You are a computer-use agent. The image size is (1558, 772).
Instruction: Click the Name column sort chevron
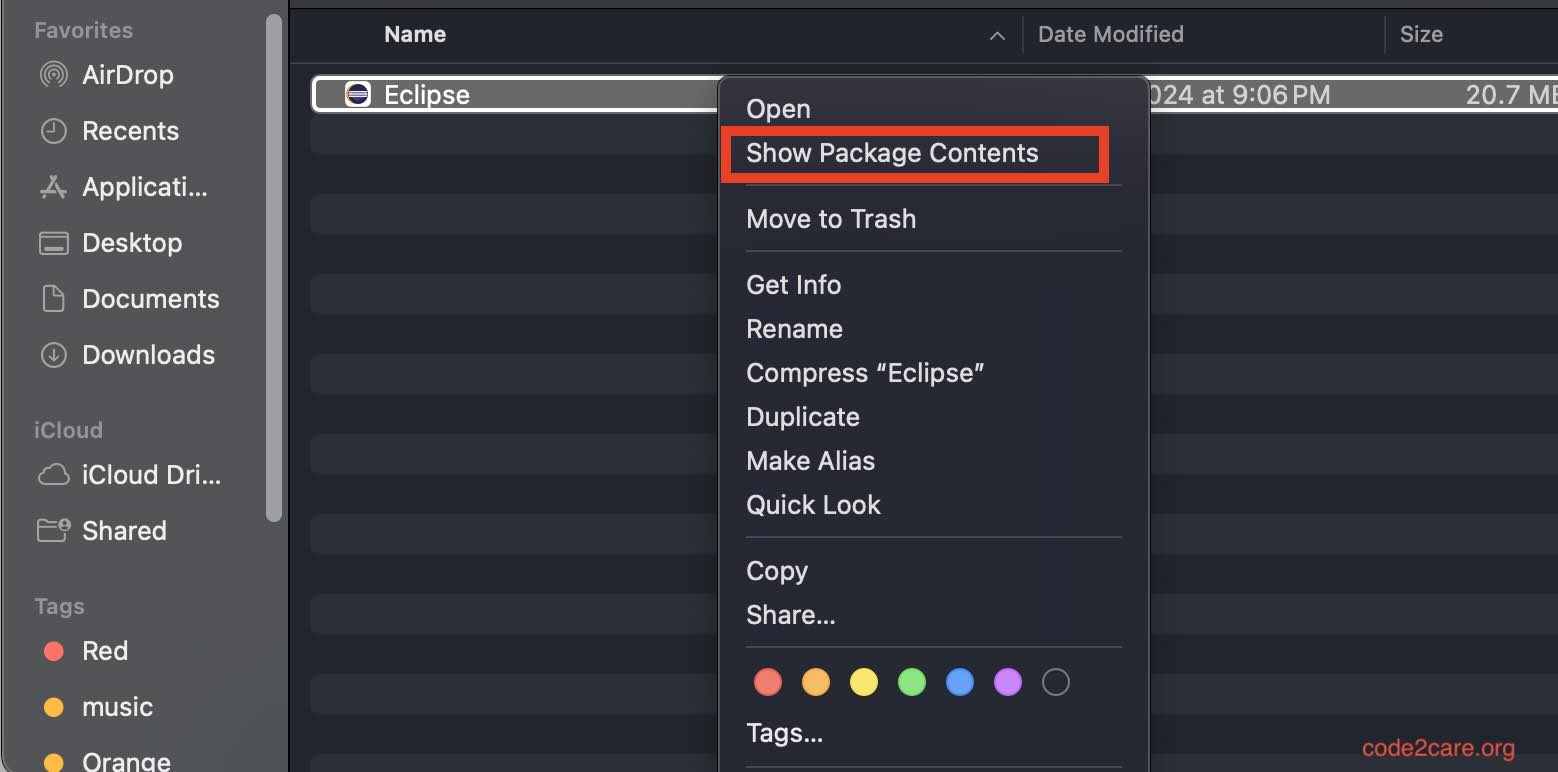tap(996, 35)
